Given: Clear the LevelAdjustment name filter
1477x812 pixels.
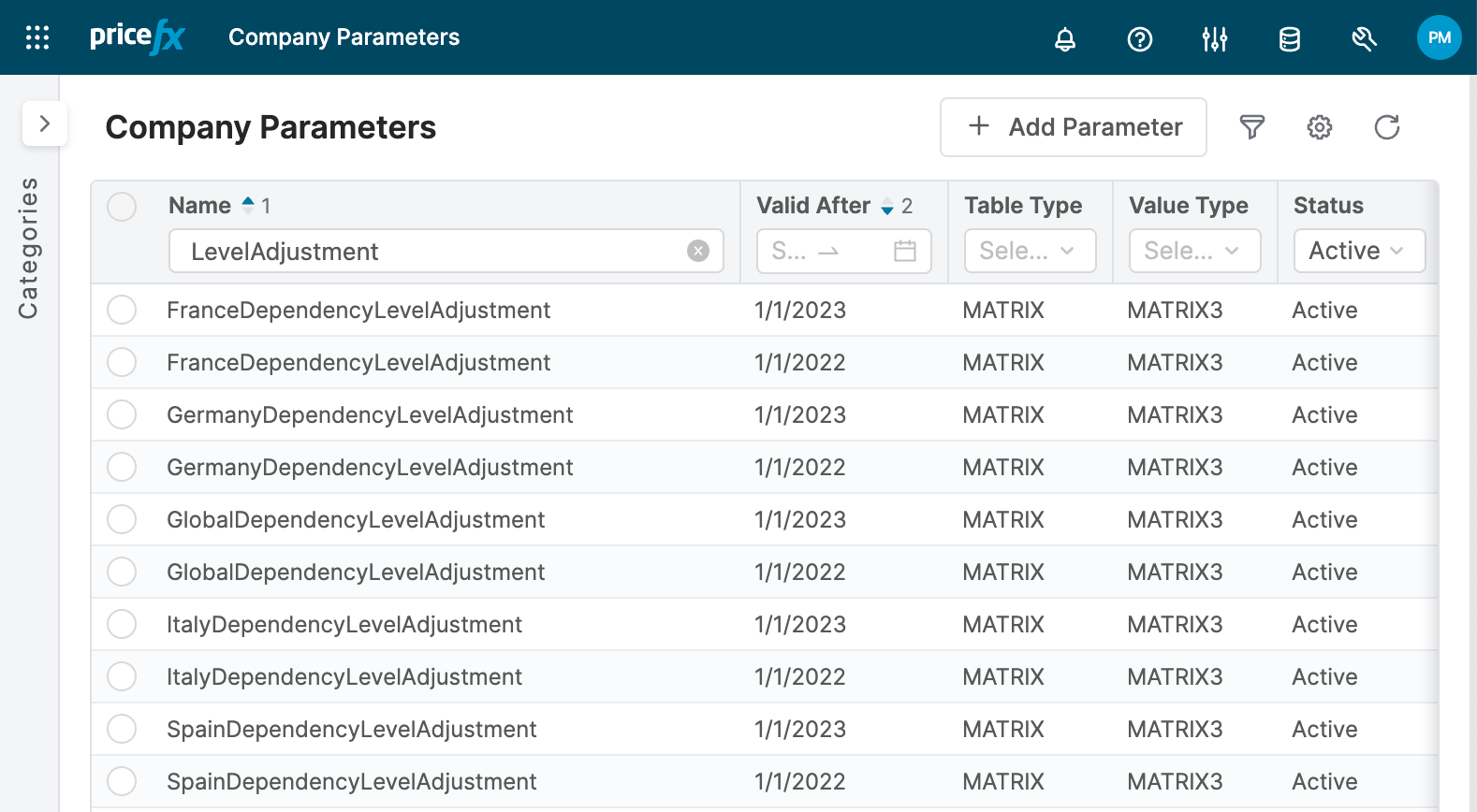Looking at the screenshot, I should click(698, 251).
